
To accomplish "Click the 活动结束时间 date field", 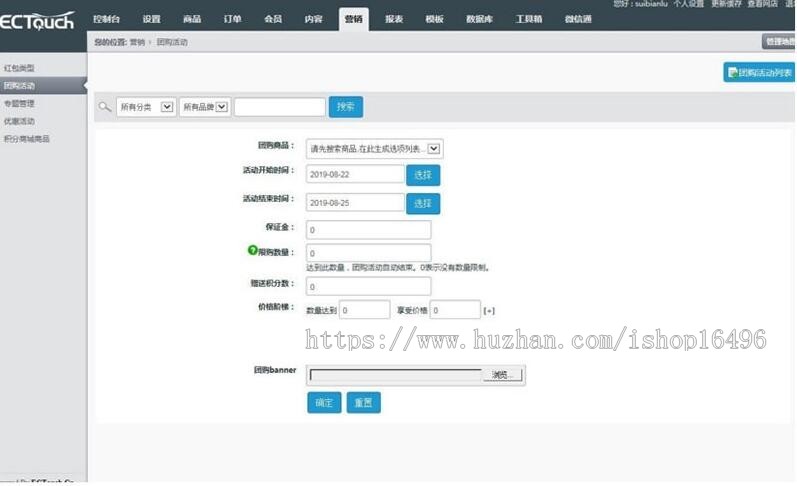I will [355, 202].
